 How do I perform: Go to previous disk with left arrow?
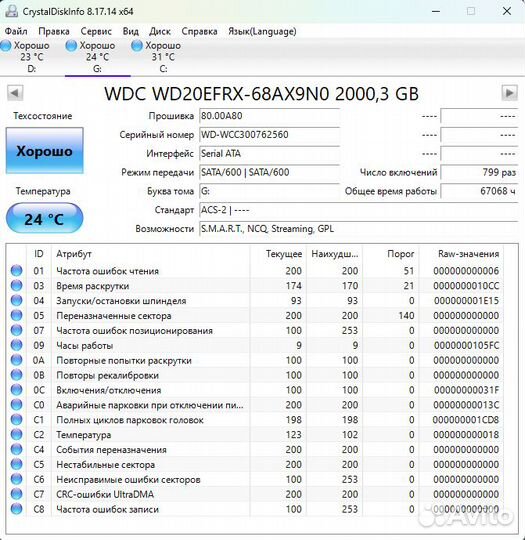[15, 93]
